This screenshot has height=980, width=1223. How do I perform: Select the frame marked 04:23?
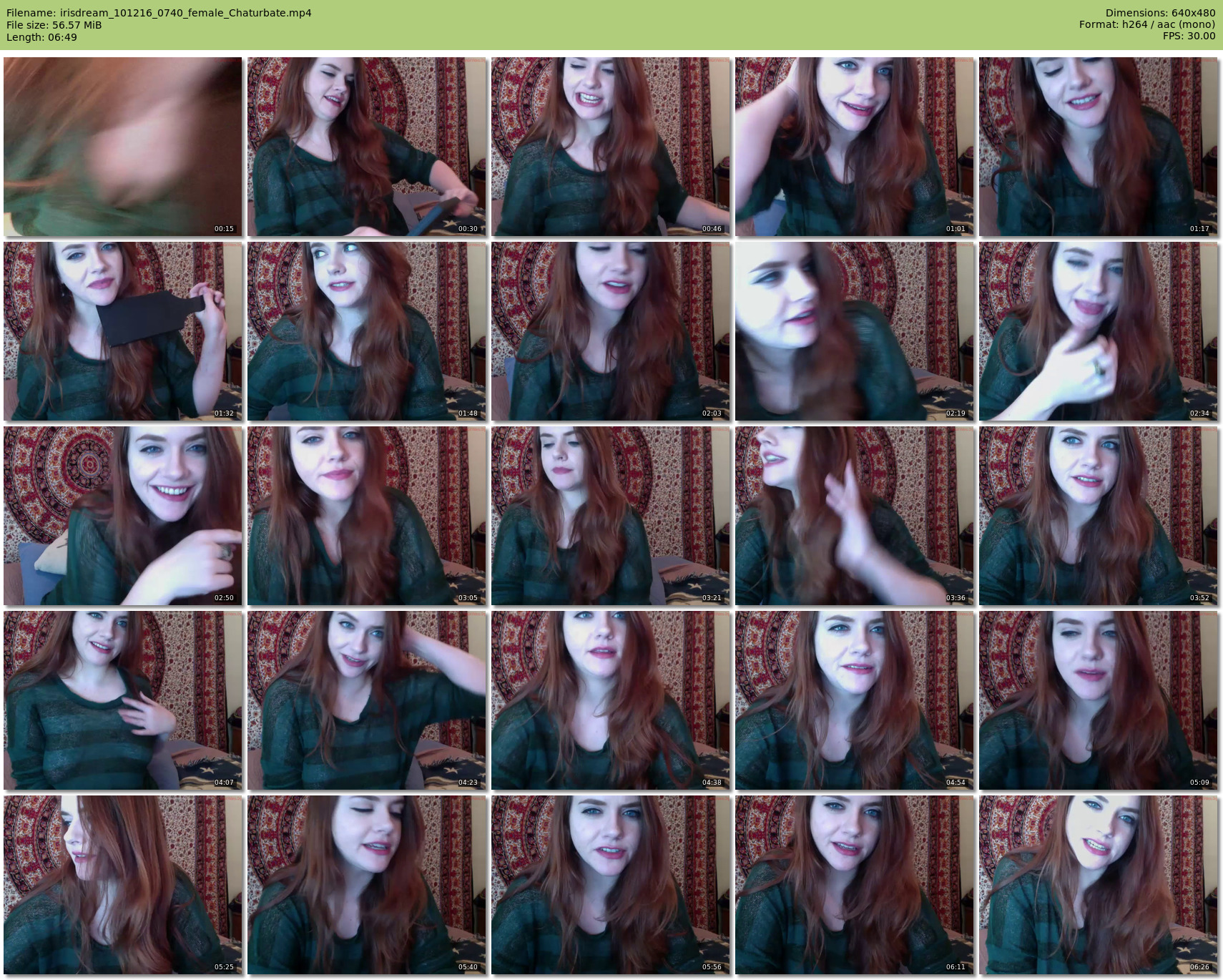point(367,700)
